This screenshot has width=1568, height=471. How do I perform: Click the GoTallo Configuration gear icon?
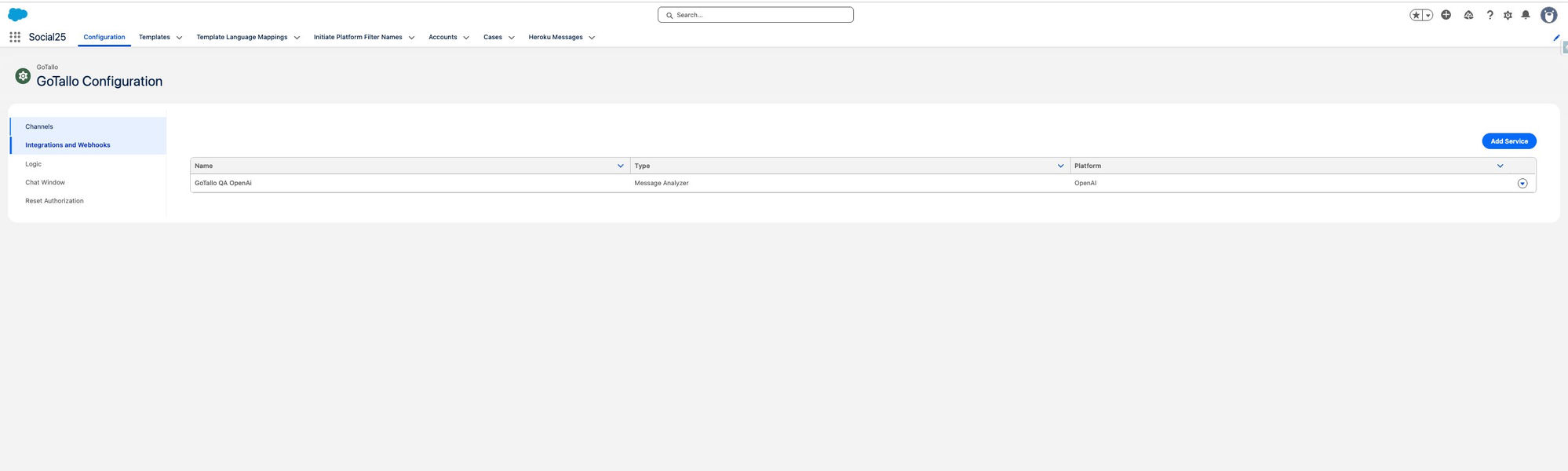[23, 76]
